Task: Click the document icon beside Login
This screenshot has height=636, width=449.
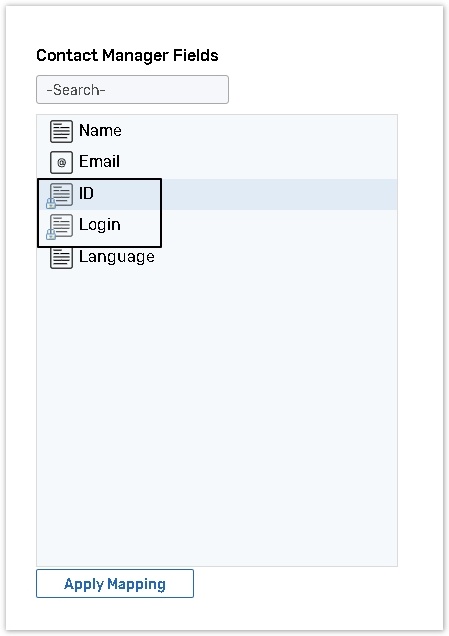Action: 61,225
